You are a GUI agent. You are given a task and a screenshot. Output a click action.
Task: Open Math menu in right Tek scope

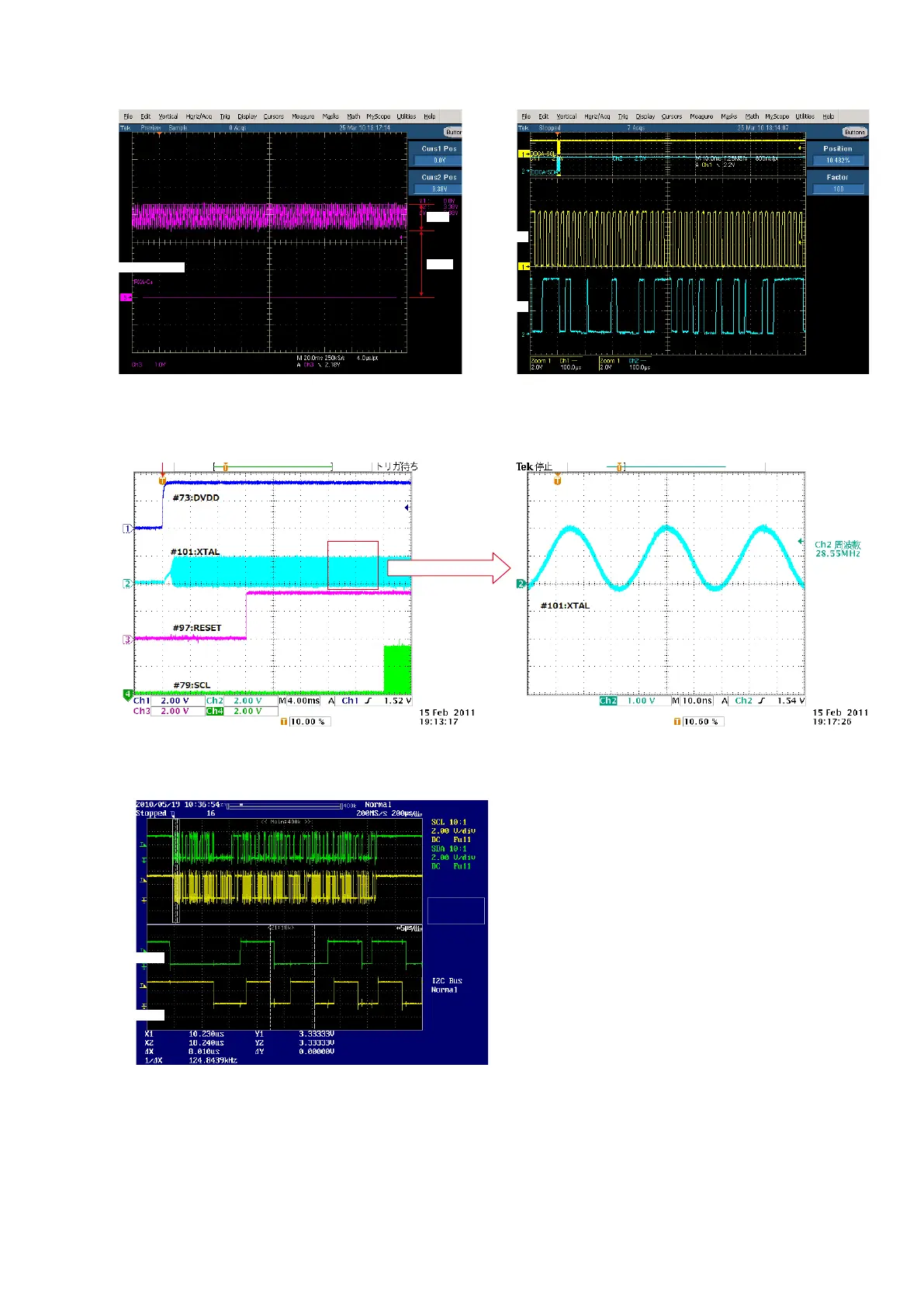752,116
